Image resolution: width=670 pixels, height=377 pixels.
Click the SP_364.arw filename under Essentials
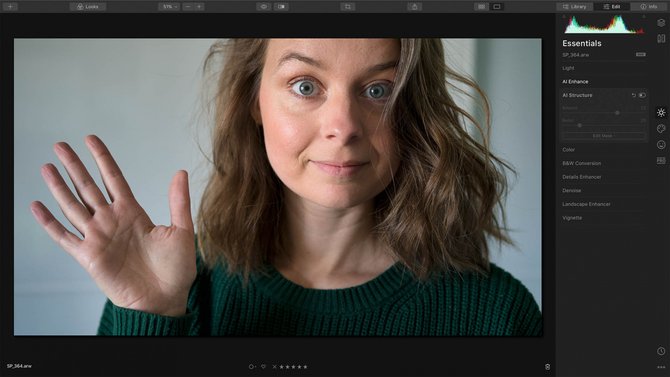point(576,55)
